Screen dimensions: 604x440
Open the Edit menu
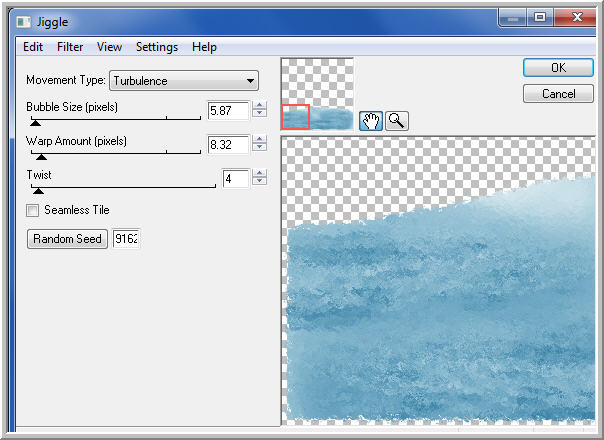click(33, 47)
